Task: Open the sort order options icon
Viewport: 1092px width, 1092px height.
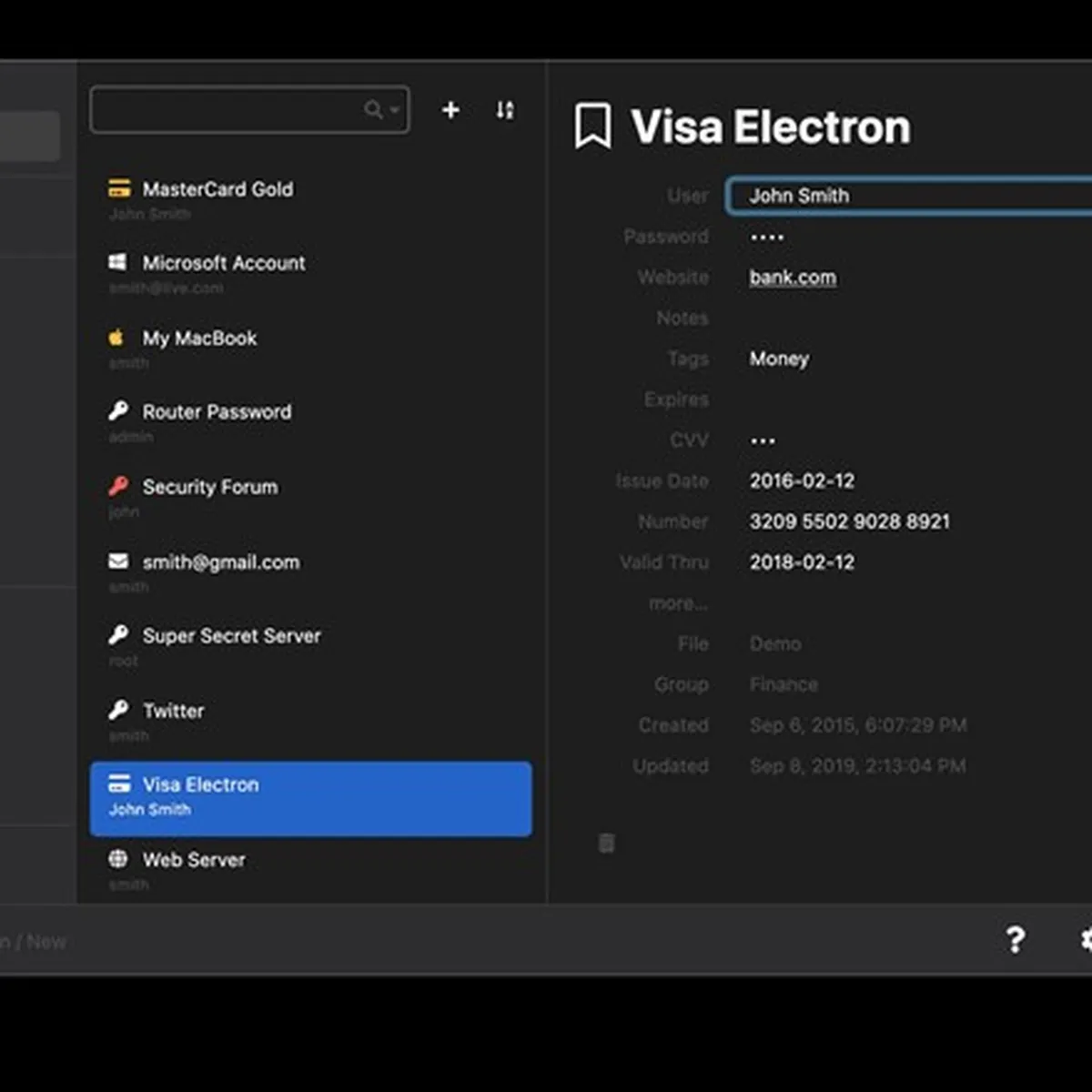Action: coord(505,110)
